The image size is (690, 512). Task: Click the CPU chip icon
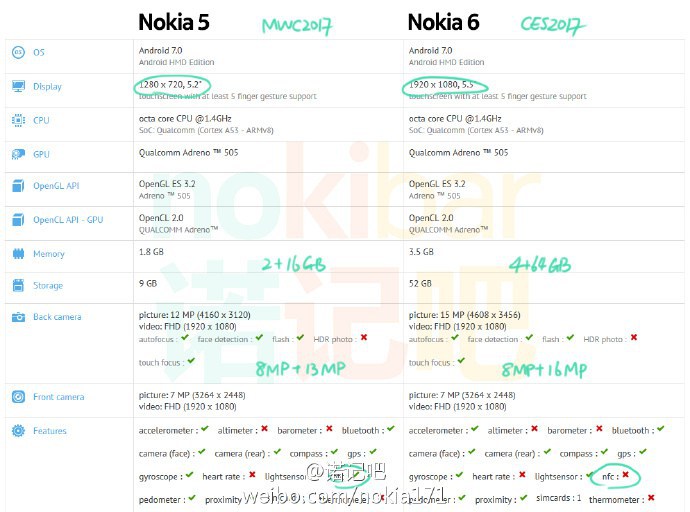[18, 120]
